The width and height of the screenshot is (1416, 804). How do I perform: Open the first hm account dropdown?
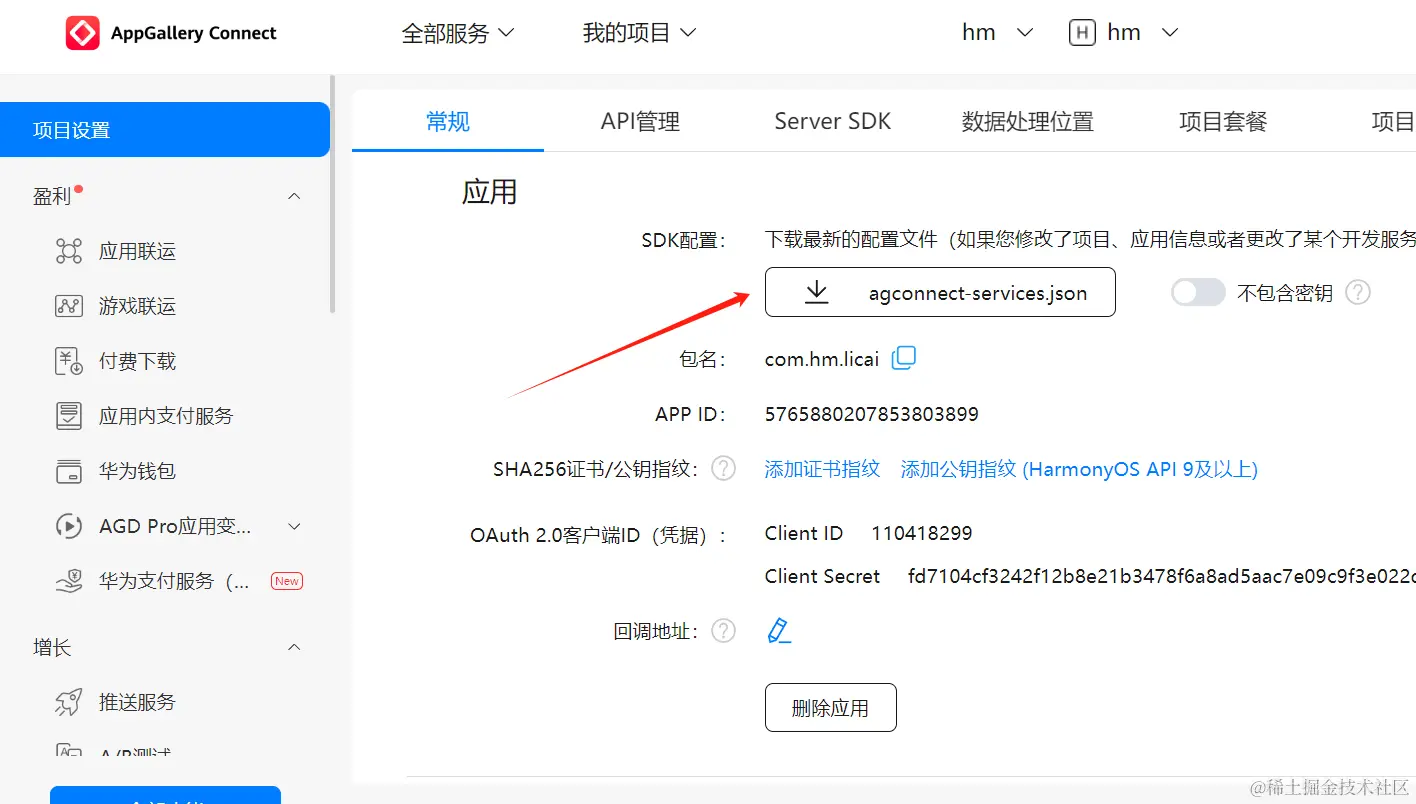pos(997,33)
